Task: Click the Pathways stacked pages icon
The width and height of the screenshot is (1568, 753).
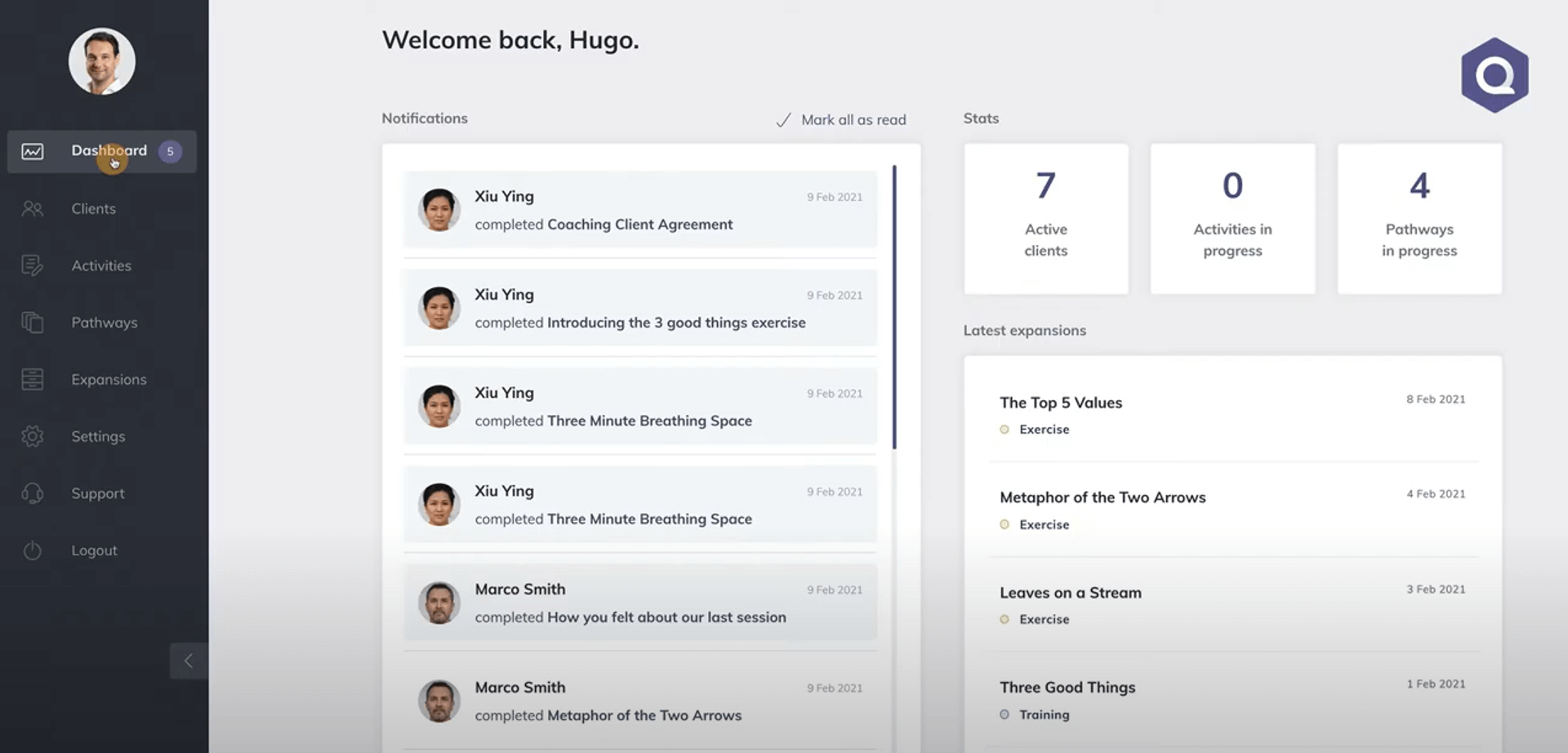Action: [33, 323]
